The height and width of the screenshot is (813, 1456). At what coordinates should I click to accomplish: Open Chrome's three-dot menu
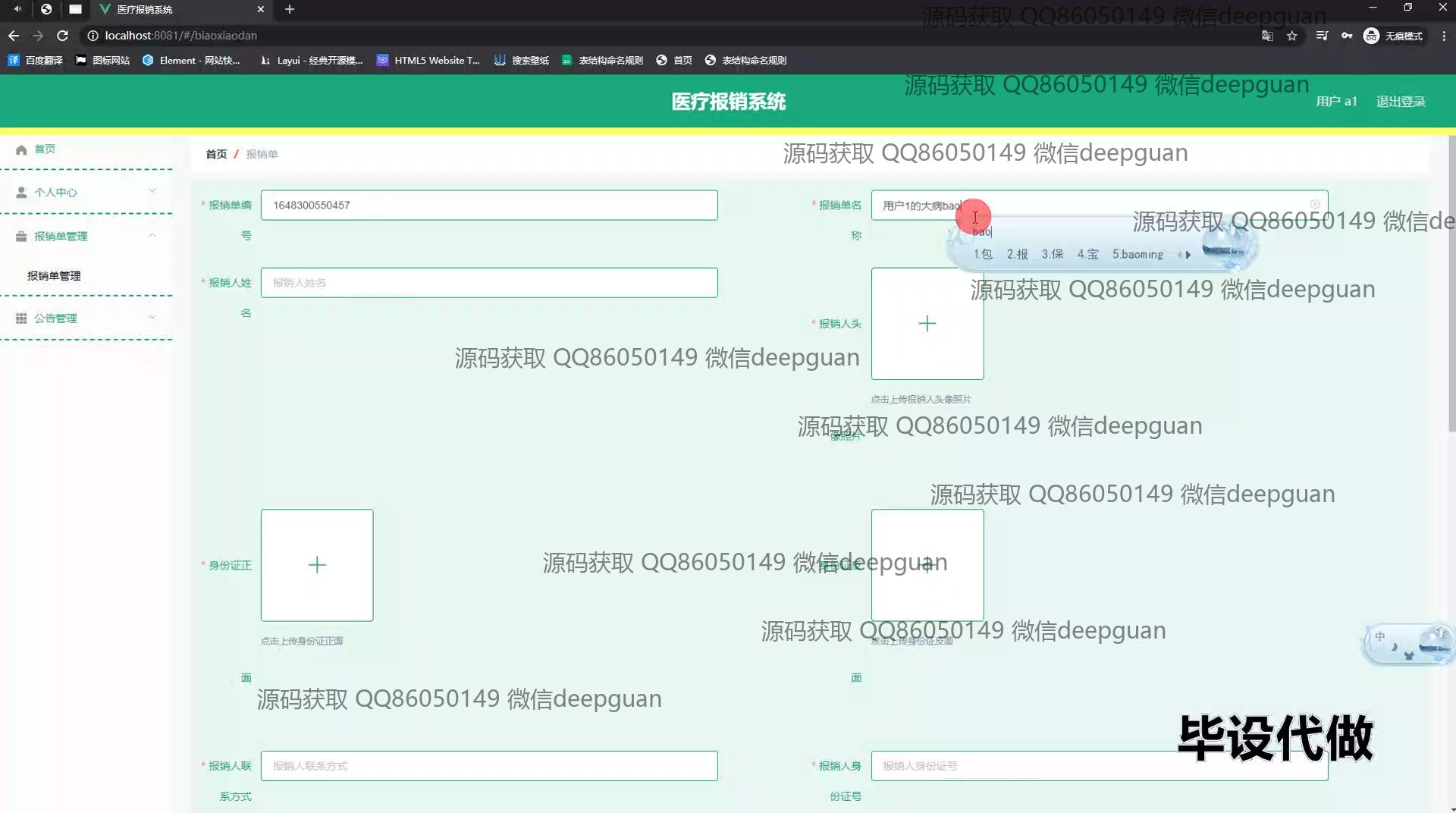1444,36
